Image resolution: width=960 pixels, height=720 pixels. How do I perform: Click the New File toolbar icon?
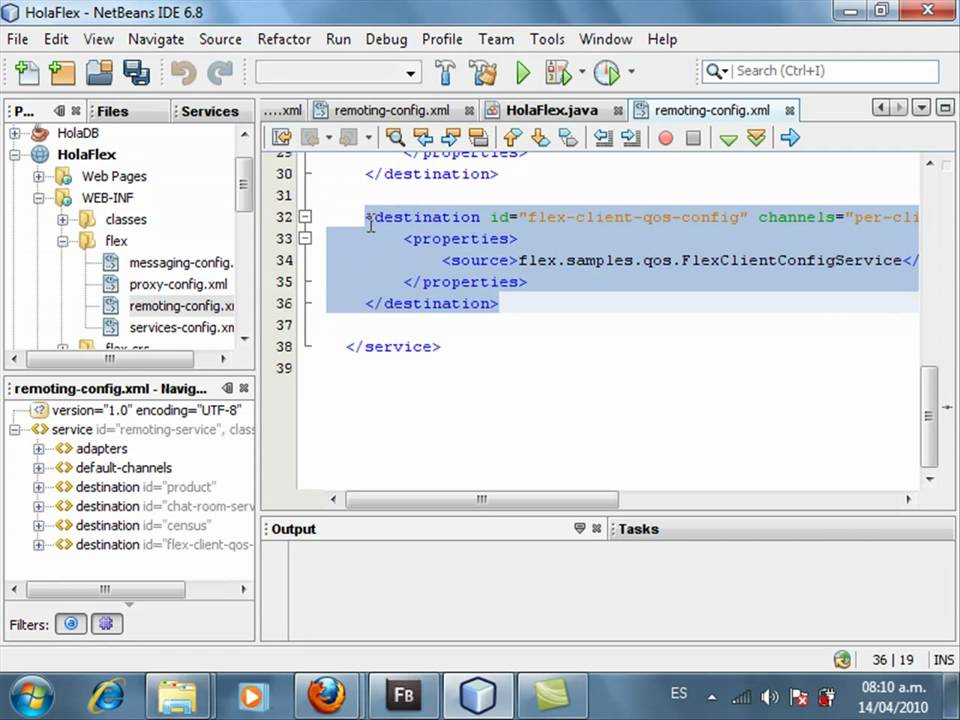tap(26, 72)
